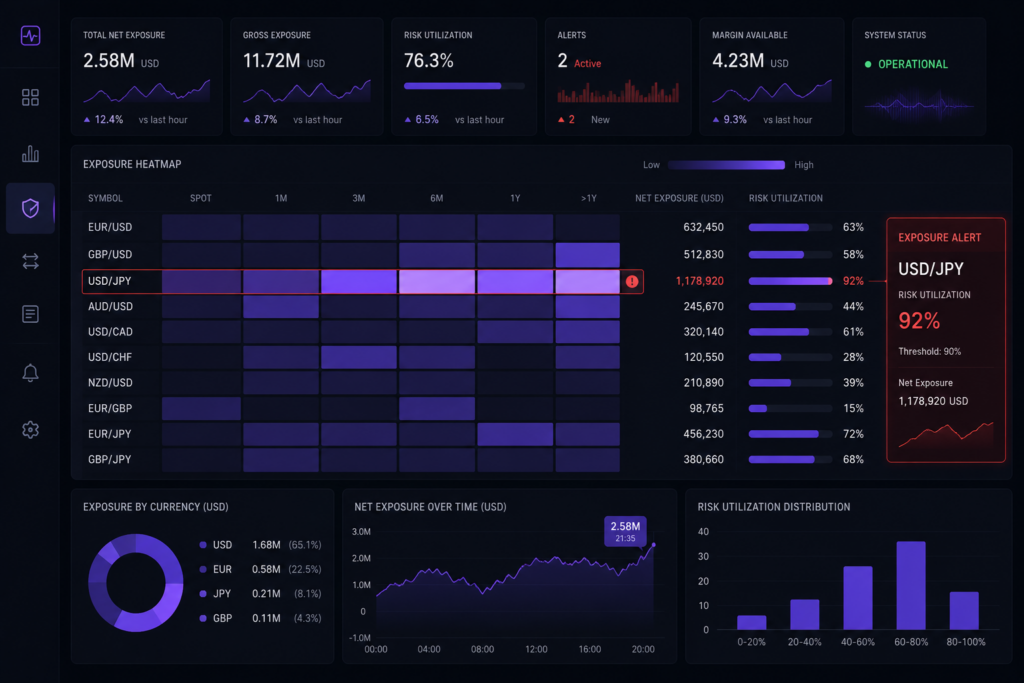Select the shield risk icon in sidebar
Image resolution: width=1024 pixels, height=683 pixels.
30,208
